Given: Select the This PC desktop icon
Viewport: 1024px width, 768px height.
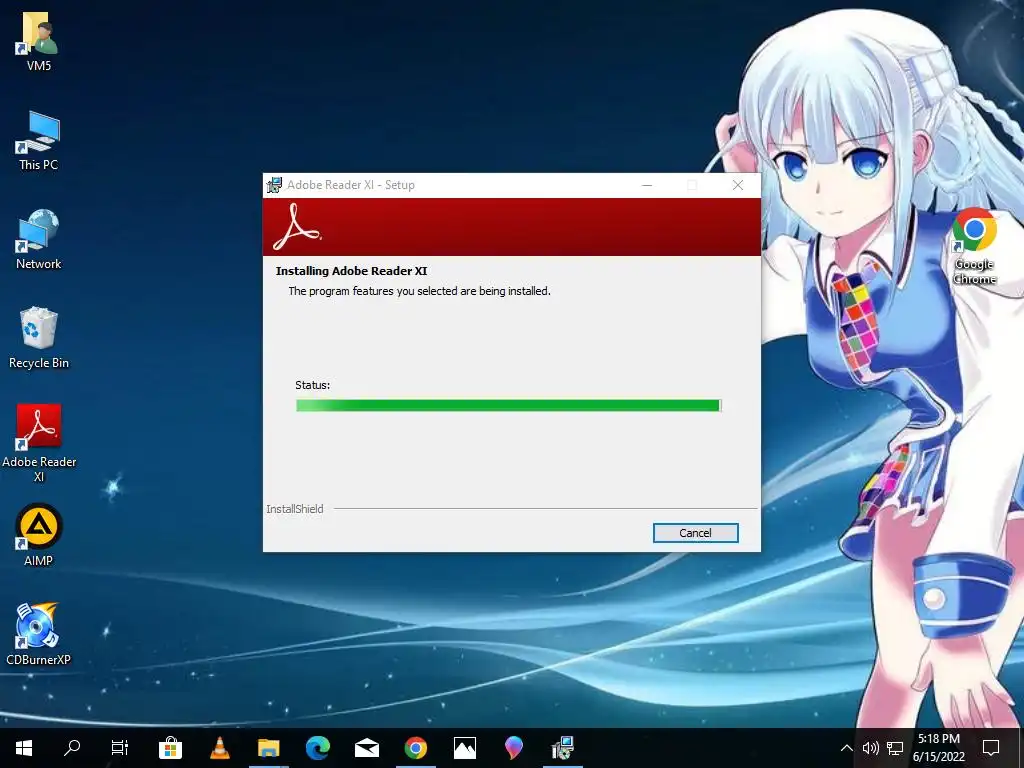Looking at the screenshot, I should pos(39,140).
